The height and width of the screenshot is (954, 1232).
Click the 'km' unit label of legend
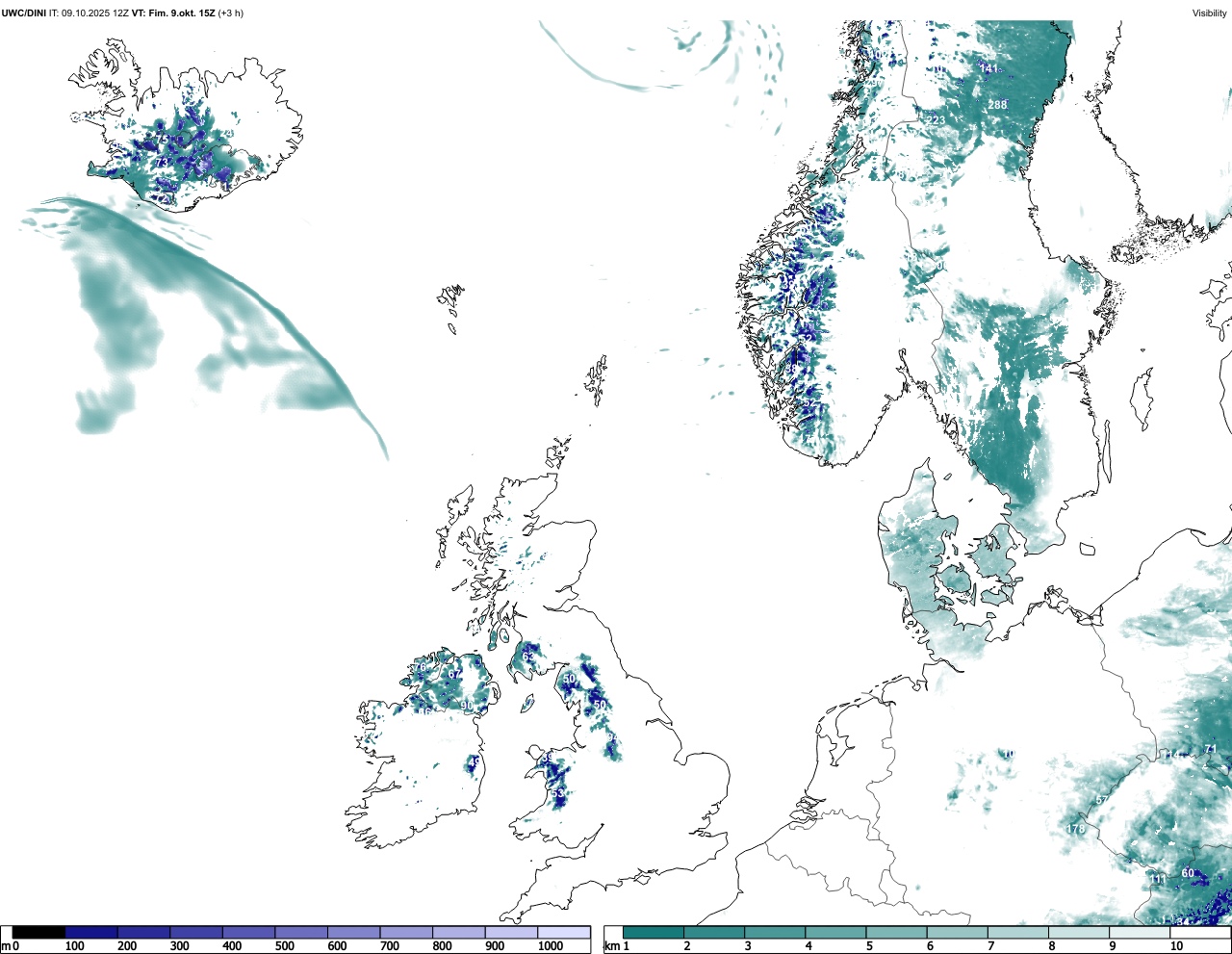610,946
